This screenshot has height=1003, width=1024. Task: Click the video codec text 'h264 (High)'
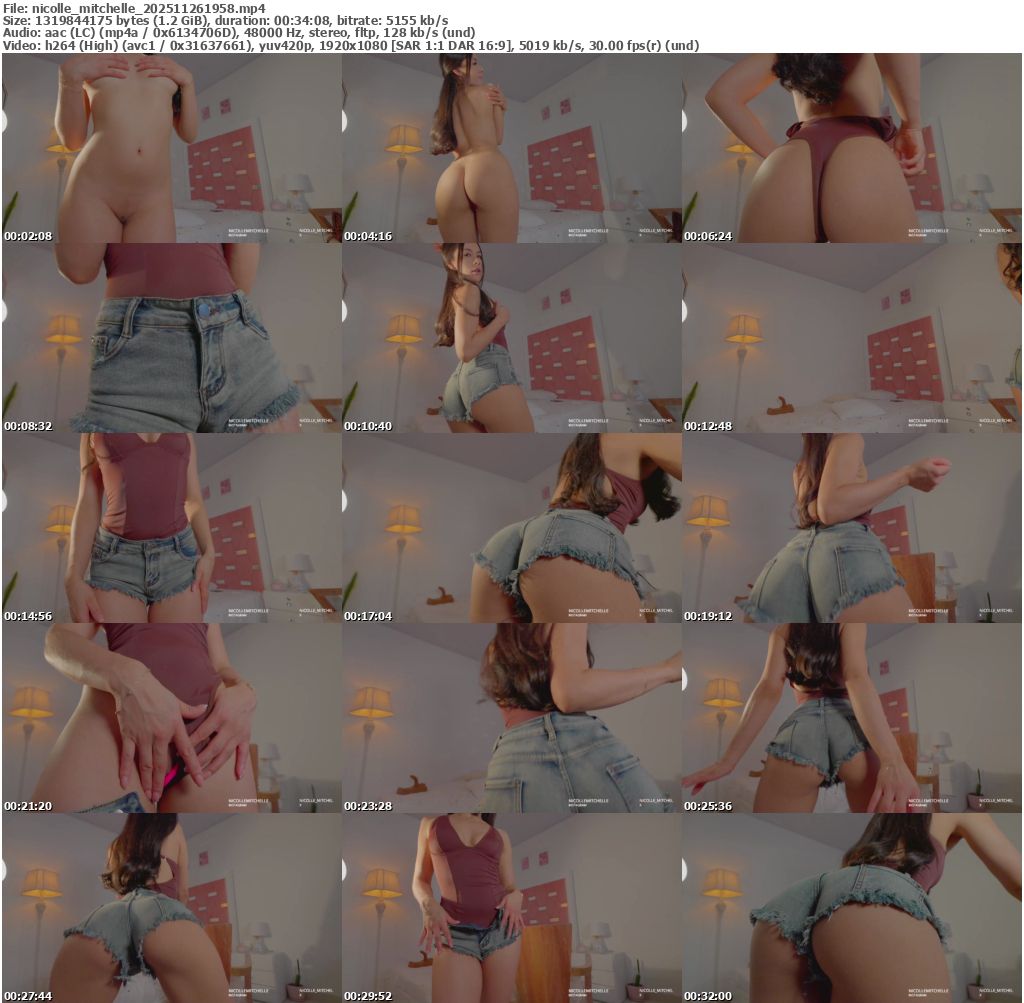point(78,46)
